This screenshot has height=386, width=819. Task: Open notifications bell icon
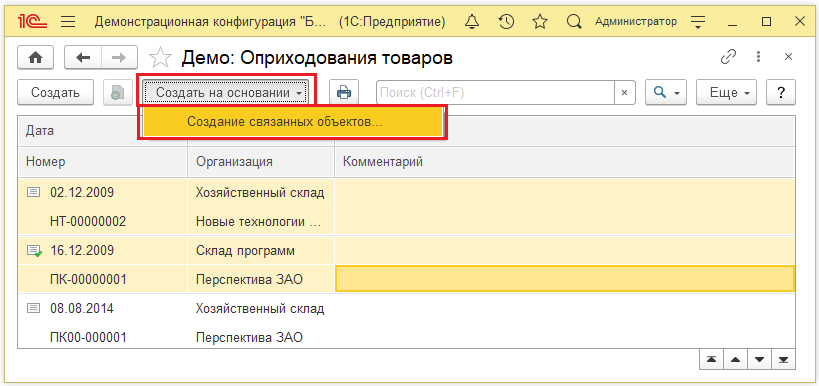coord(472,22)
